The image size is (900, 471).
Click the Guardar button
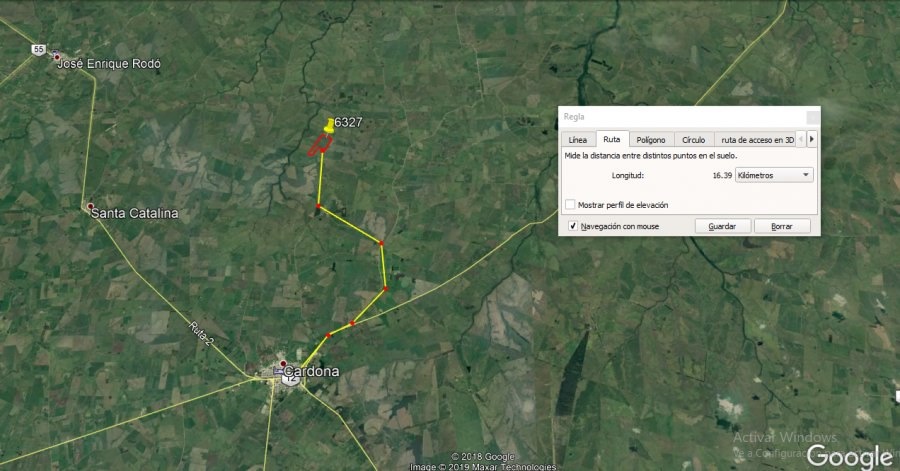click(x=723, y=226)
